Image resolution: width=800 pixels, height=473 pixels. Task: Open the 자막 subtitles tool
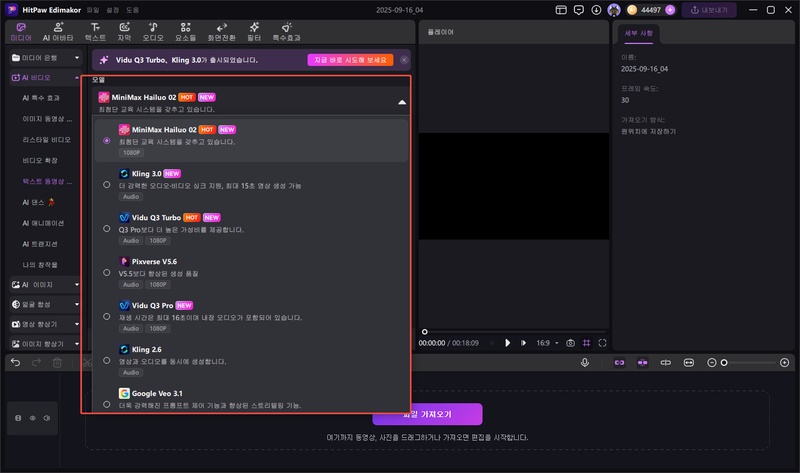pos(124,32)
